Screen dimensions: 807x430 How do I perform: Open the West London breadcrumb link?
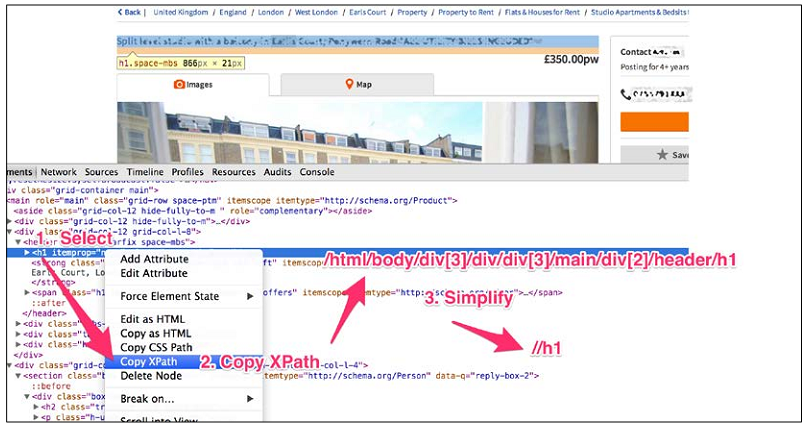[317, 12]
